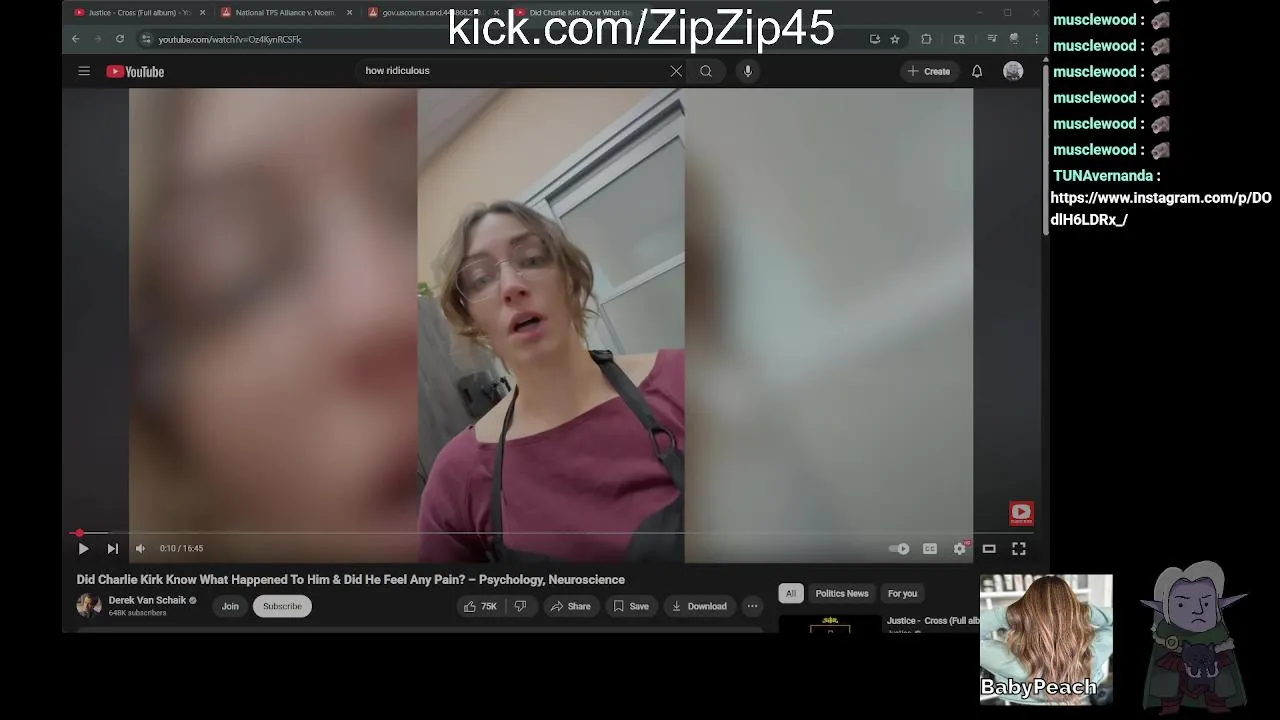
Task: Open the more actions ellipsis menu
Action: (752, 606)
